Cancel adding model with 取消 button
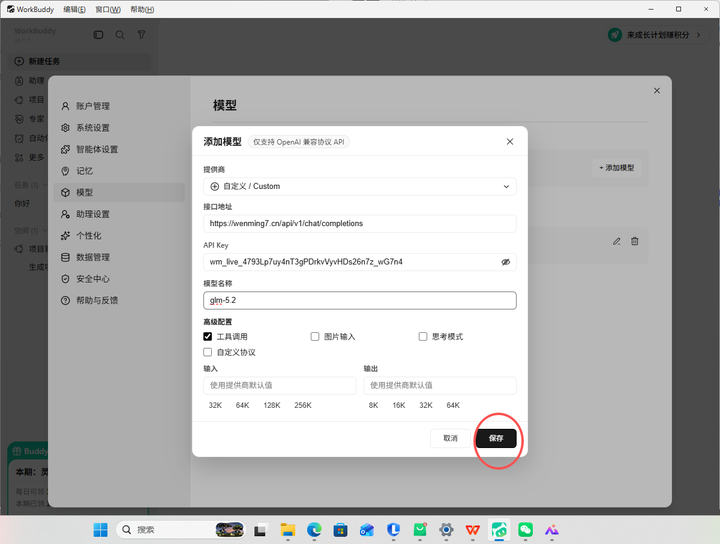 click(450, 438)
